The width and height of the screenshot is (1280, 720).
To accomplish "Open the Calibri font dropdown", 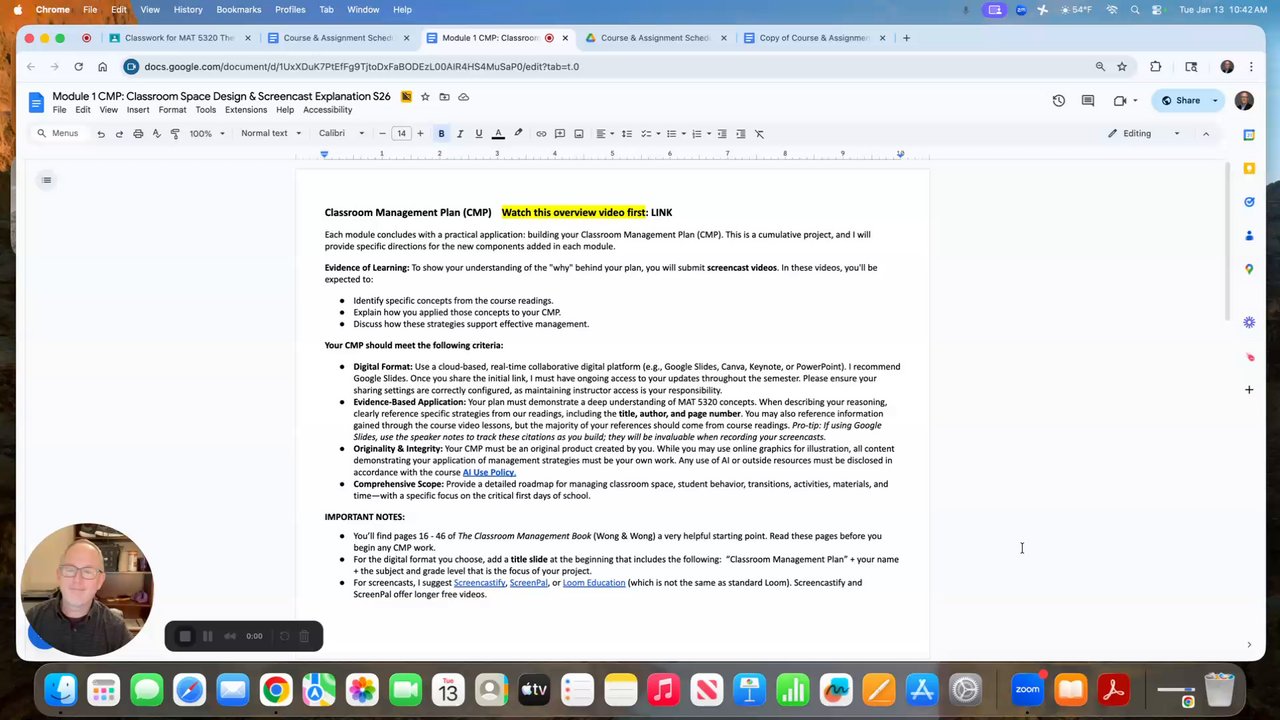I will coord(341,133).
